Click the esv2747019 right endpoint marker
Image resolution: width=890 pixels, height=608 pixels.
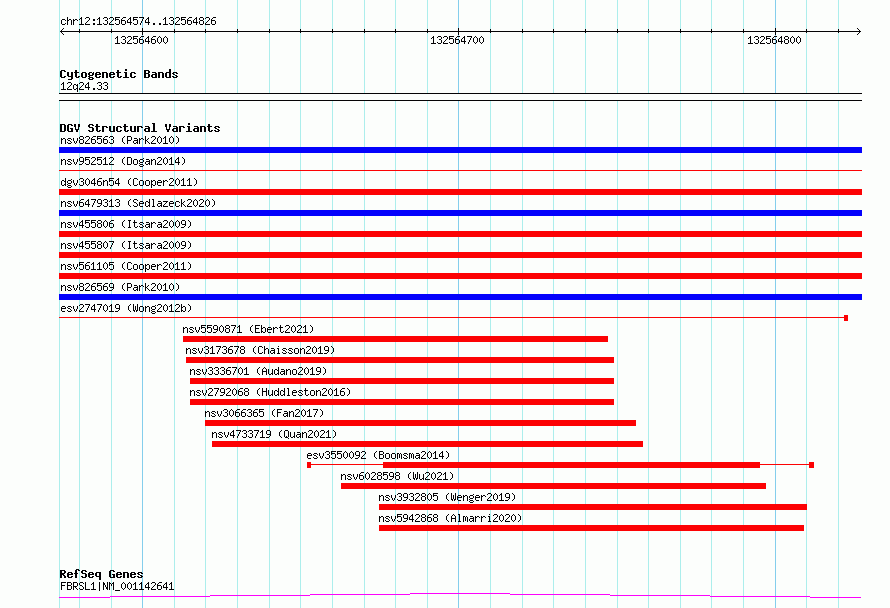click(846, 318)
